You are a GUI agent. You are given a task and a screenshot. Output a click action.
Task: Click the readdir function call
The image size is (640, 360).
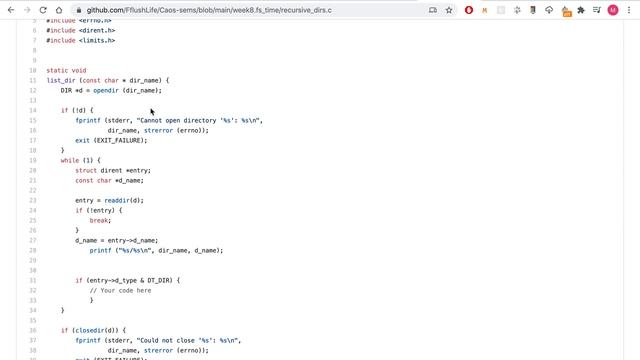click(117, 200)
